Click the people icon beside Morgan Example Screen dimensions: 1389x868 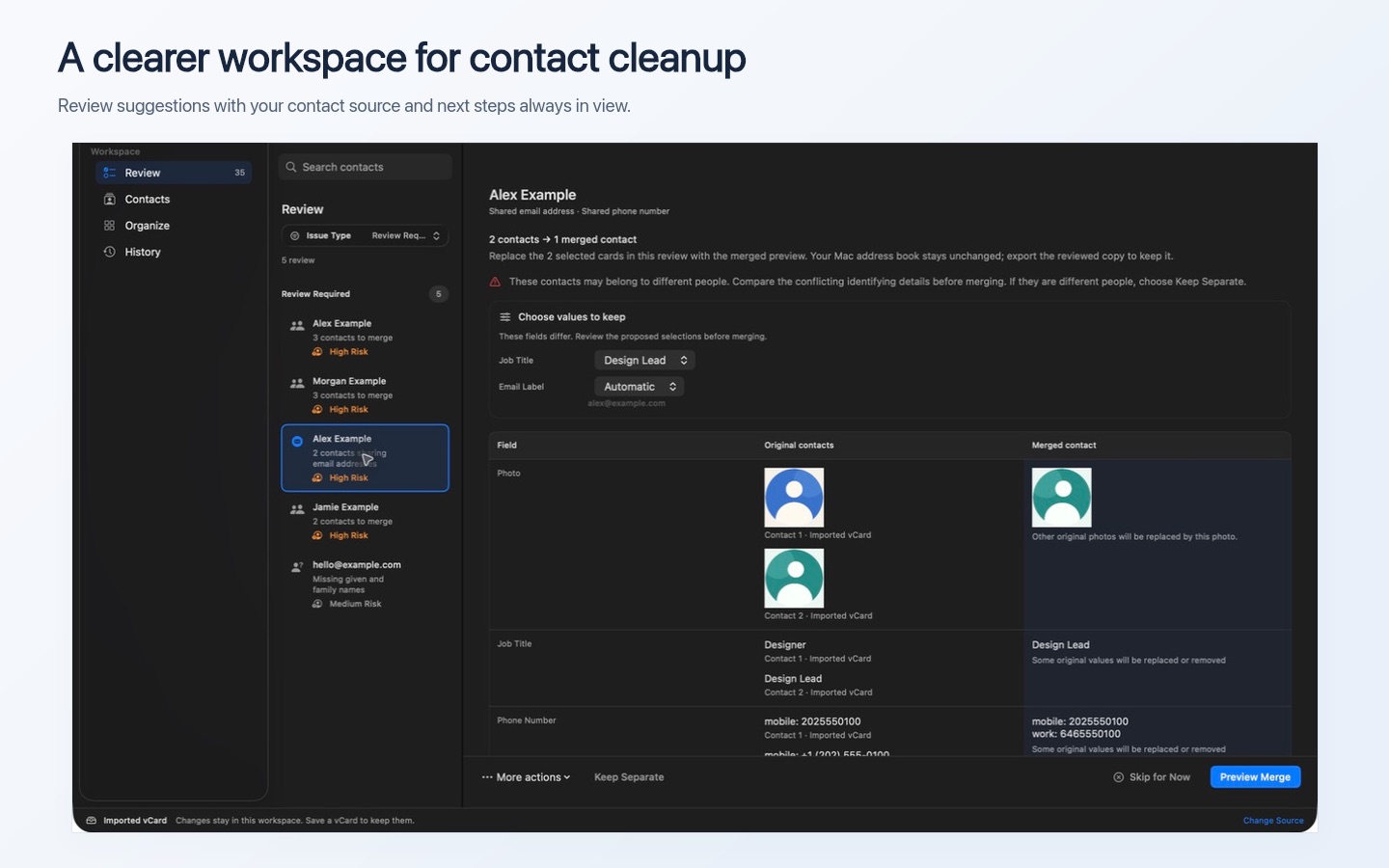pyautogui.click(x=297, y=384)
